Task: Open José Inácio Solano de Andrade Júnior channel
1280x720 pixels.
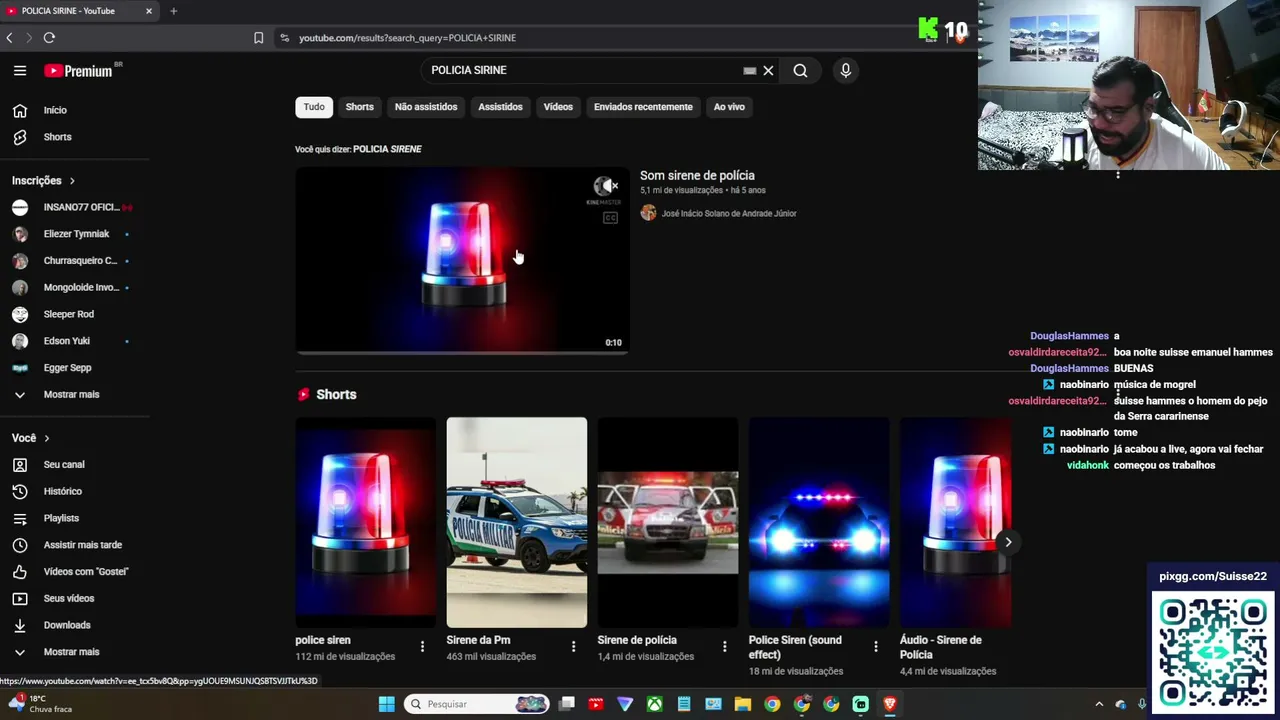Action: point(729,213)
